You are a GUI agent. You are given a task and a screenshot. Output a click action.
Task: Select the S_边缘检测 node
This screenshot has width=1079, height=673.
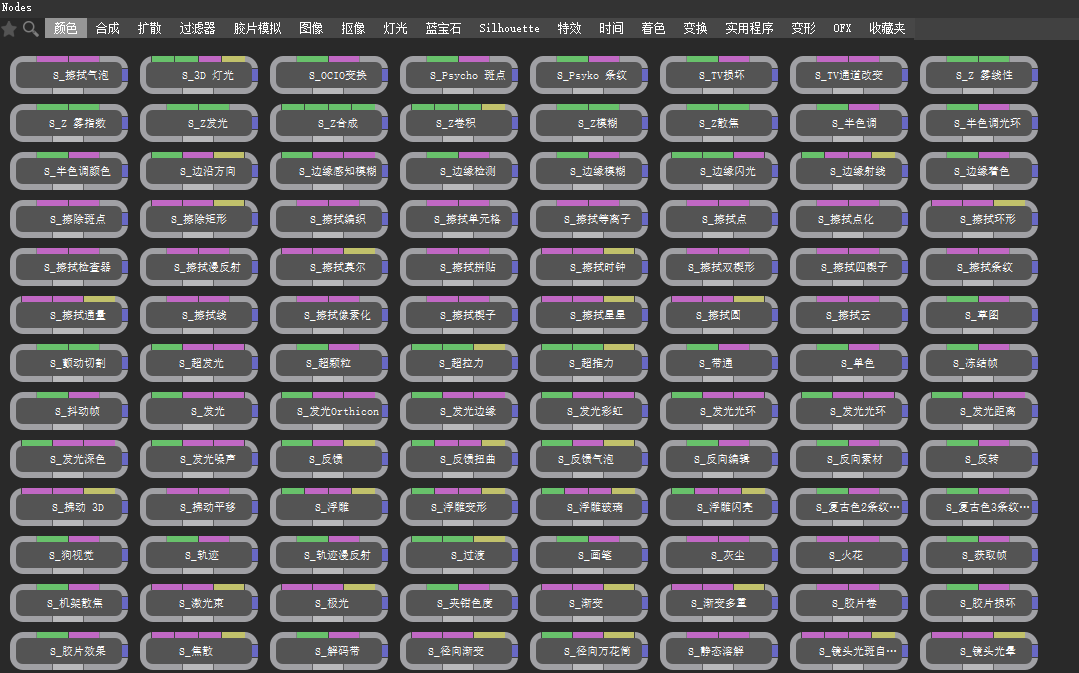(x=459, y=171)
